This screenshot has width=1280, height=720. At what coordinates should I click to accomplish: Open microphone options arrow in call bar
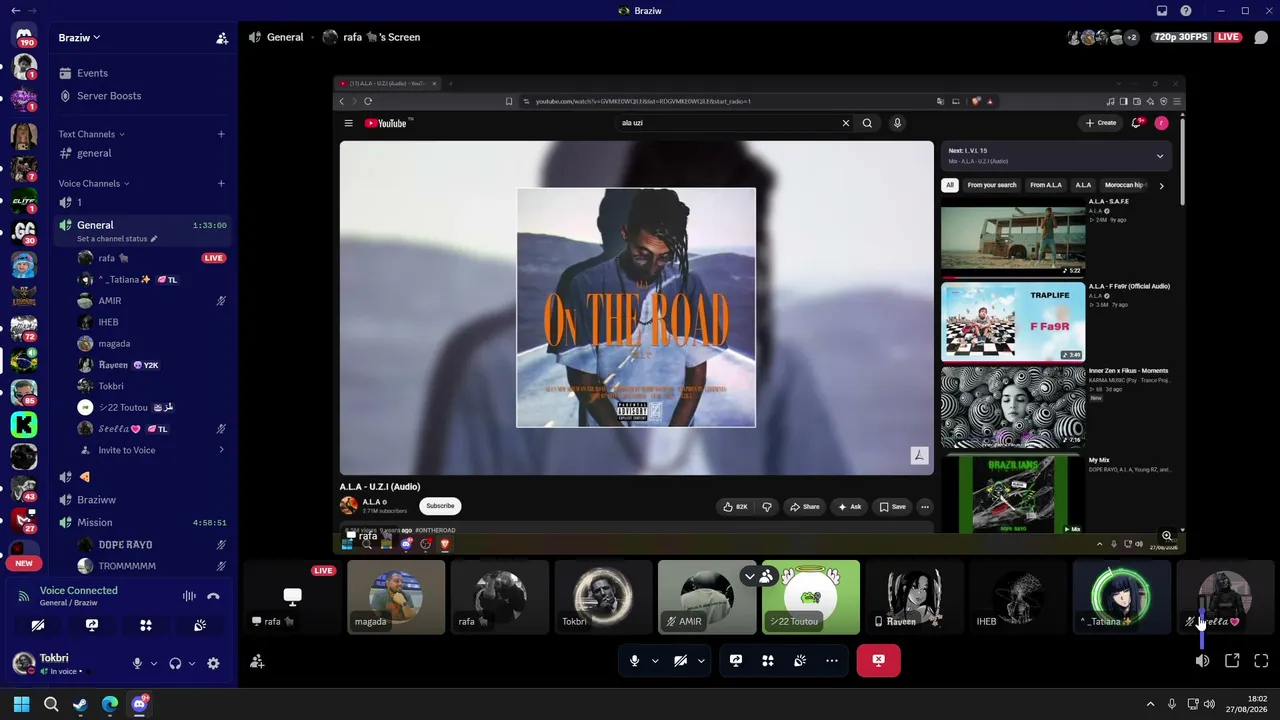click(655, 660)
